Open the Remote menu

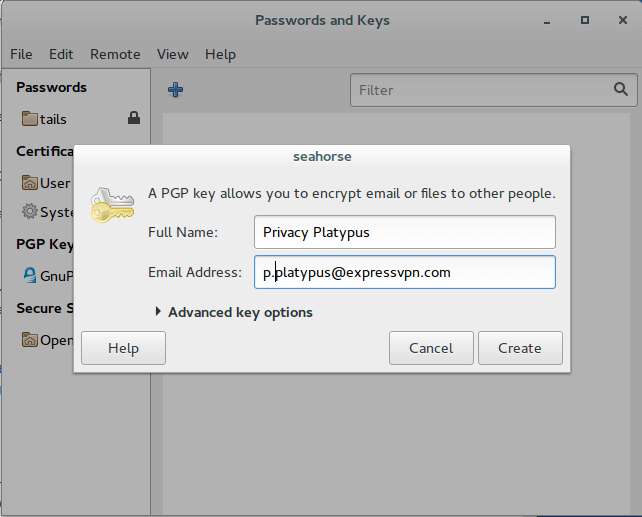pyautogui.click(x=115, y=54)
